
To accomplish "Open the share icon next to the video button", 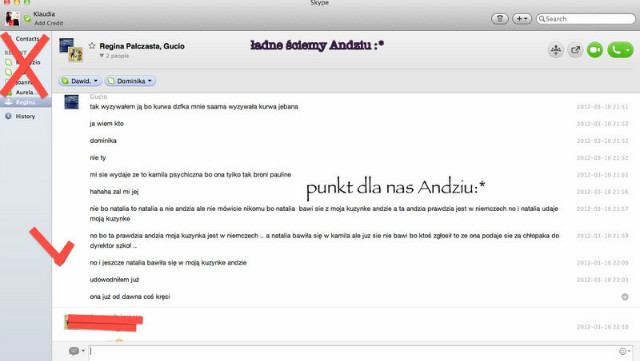I will pyautogui.click(x=575, y=50).
